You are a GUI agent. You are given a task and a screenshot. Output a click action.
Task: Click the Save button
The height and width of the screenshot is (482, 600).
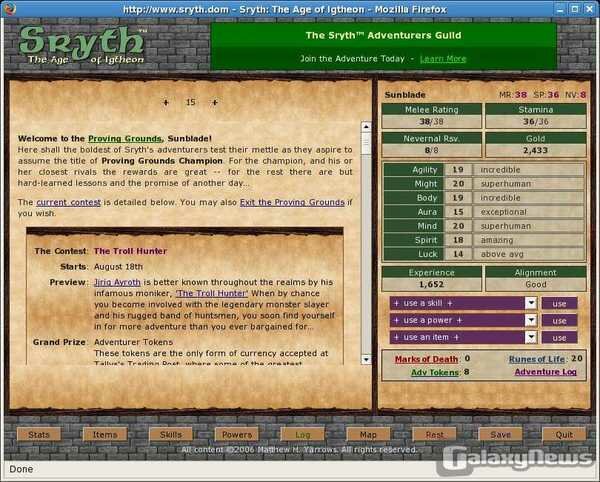[501, 435]
